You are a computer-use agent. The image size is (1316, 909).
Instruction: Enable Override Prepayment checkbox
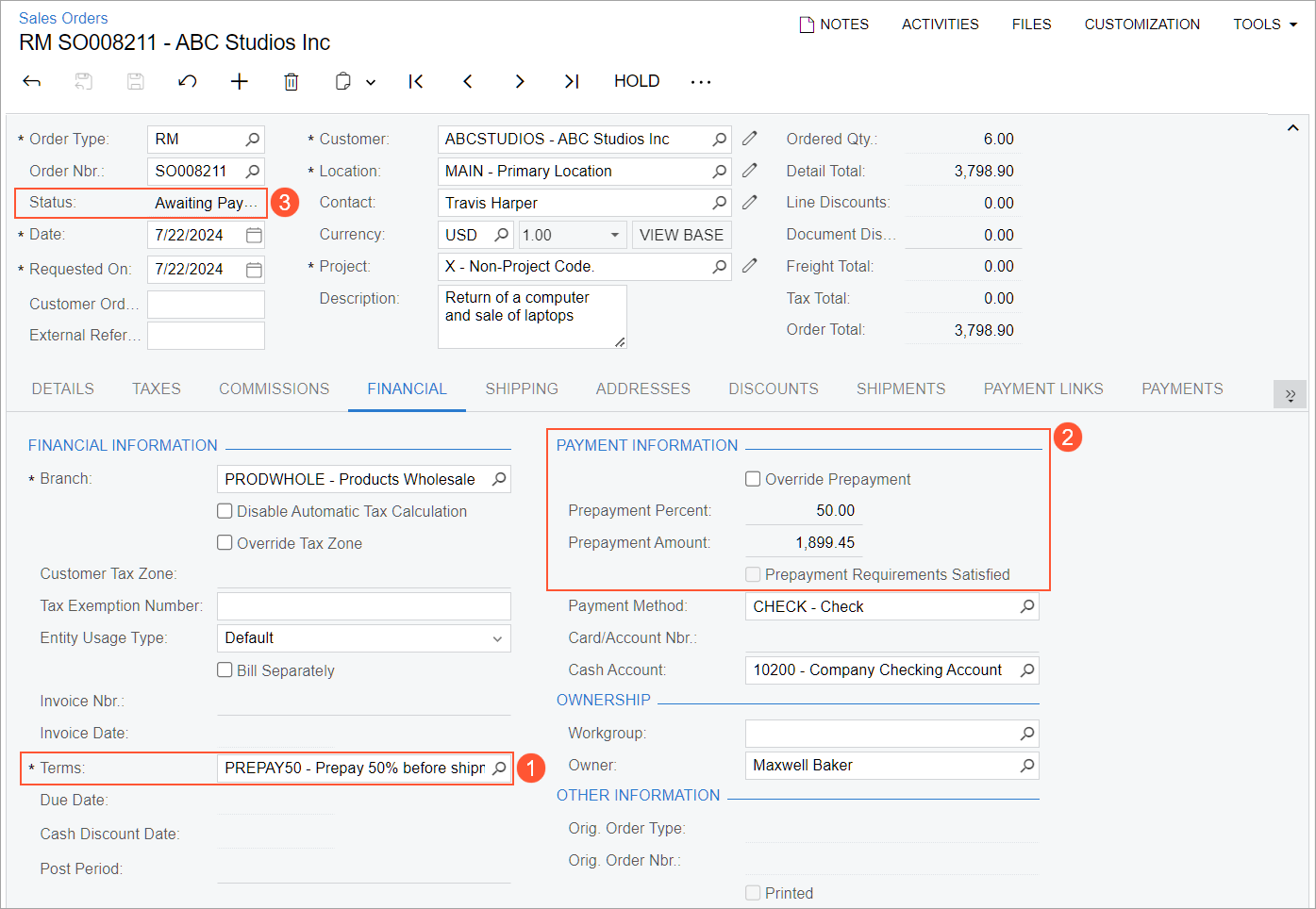(x=753, y=479)
